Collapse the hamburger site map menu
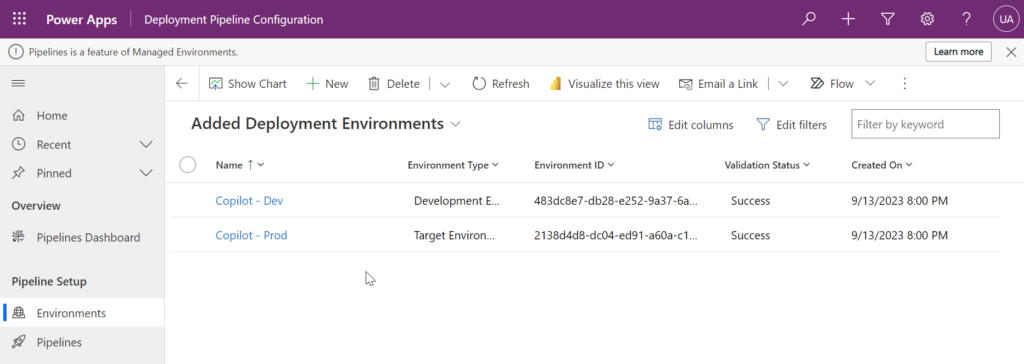This screenshot has height=364, width=1024. tap(18, 84)
